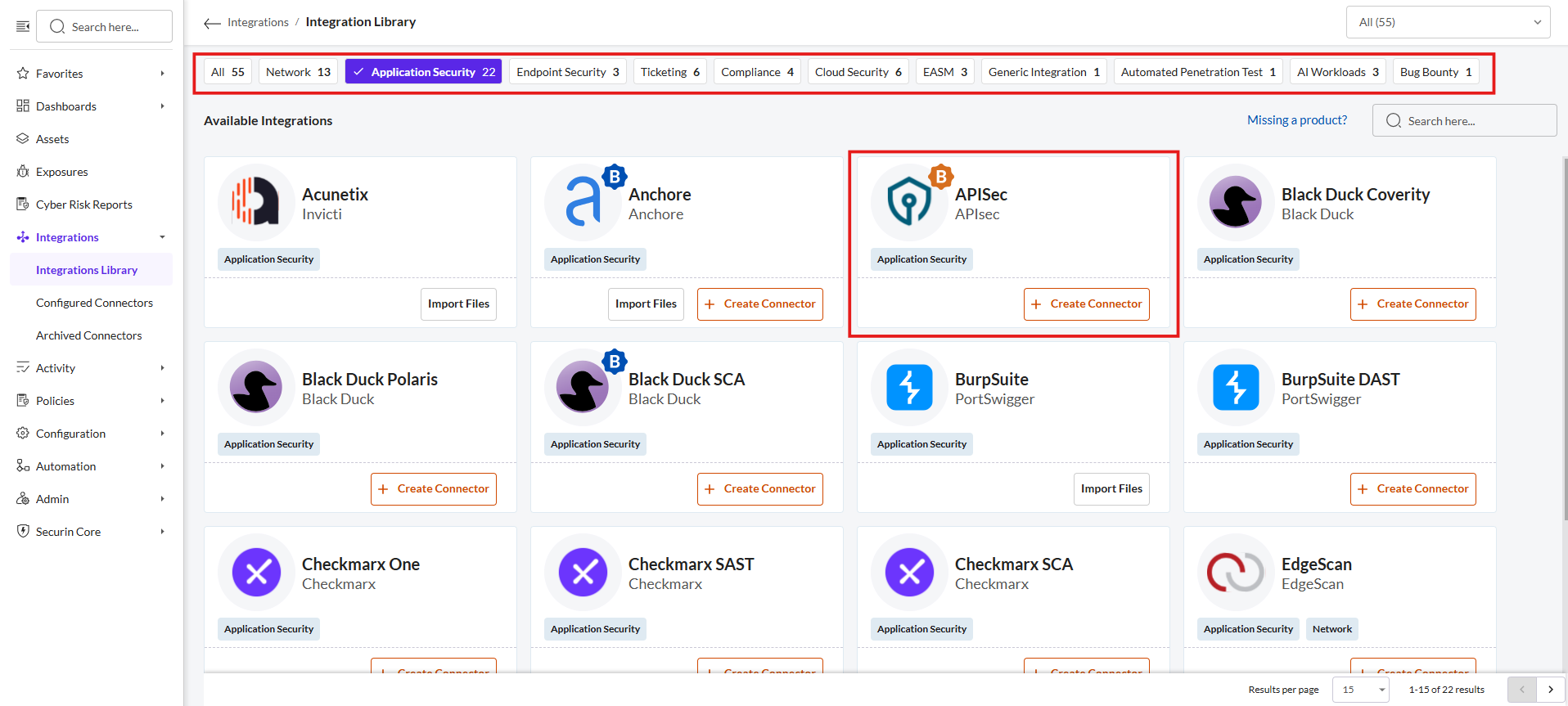Select the Cloud Security filter tab
Viewport: 1568px width, 706px height.
click(858, 72)
